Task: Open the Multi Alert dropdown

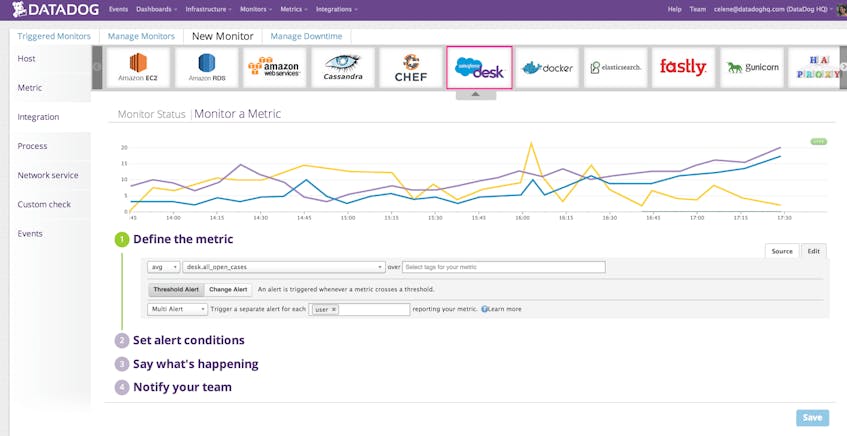Action: pos(177,309)
